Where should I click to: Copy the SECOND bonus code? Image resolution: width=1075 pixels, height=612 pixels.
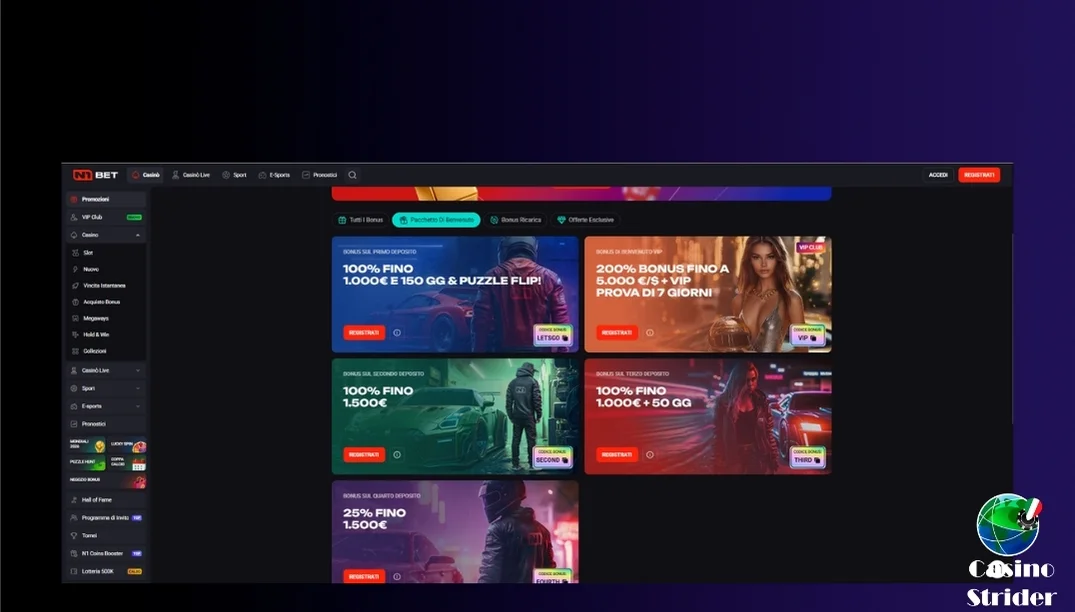[553, 457]
